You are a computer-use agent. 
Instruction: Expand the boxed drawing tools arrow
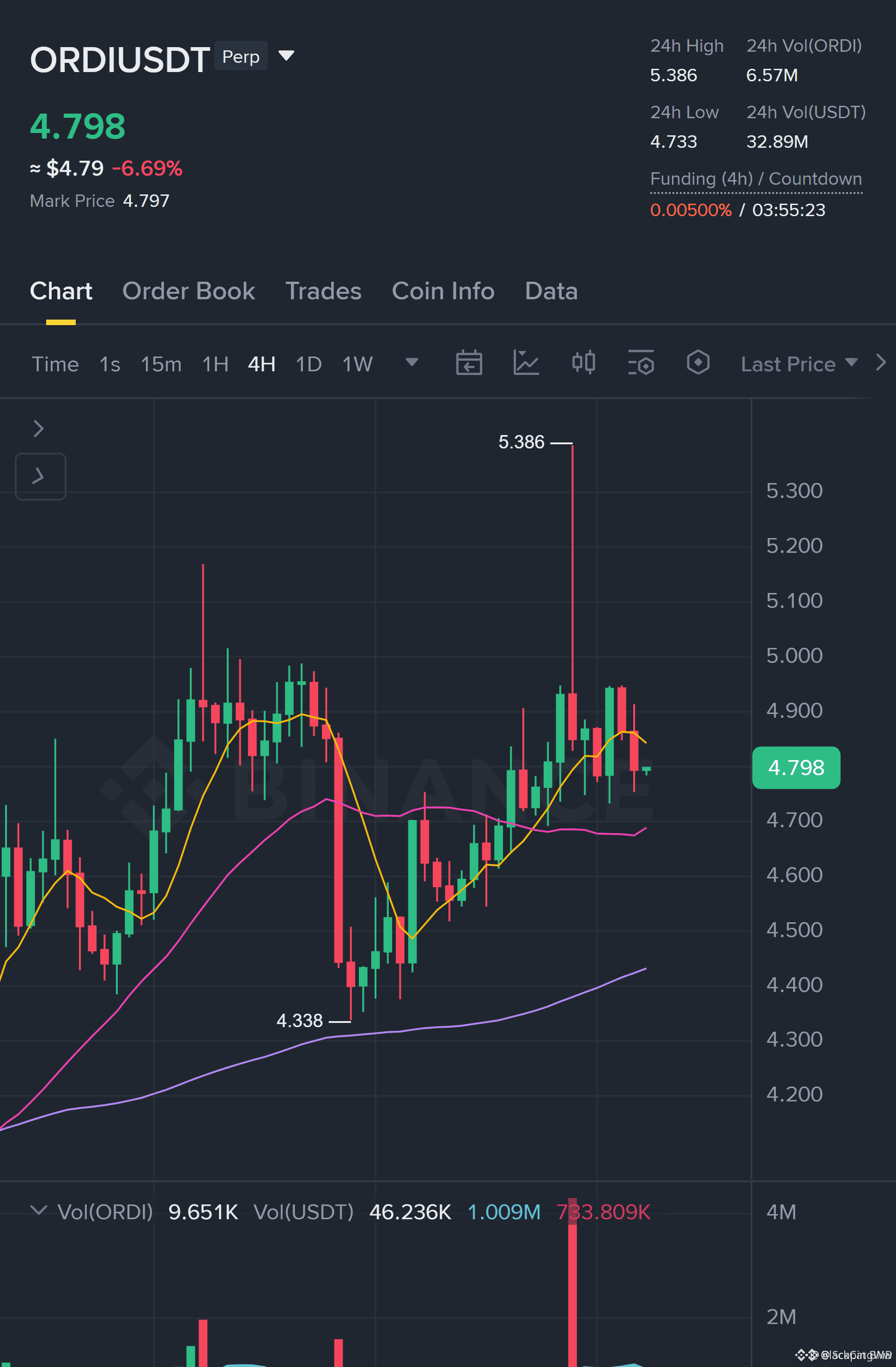click(40, 476)
